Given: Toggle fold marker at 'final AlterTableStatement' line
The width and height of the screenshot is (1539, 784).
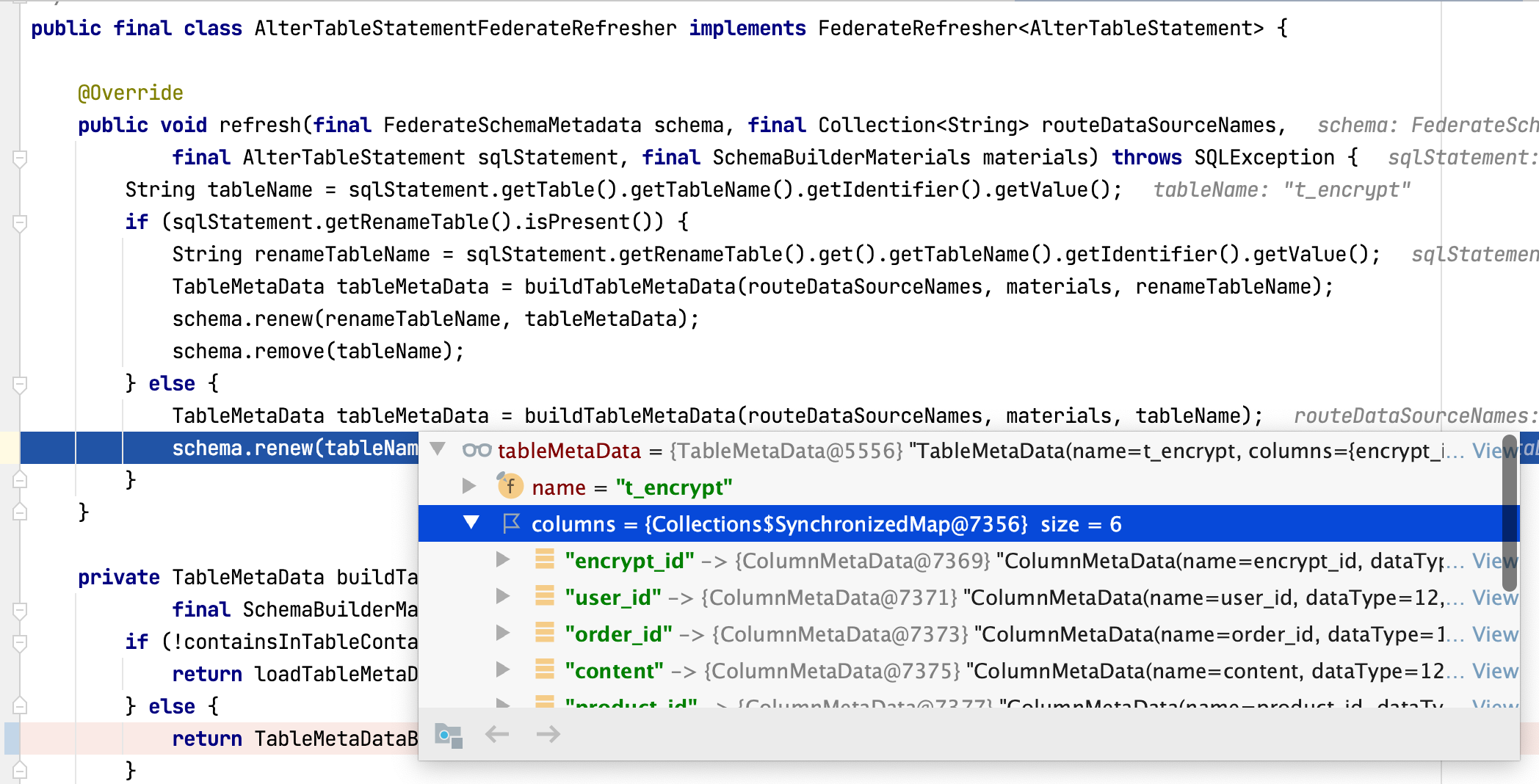Looking at the screenshot, I should point(20,158).
